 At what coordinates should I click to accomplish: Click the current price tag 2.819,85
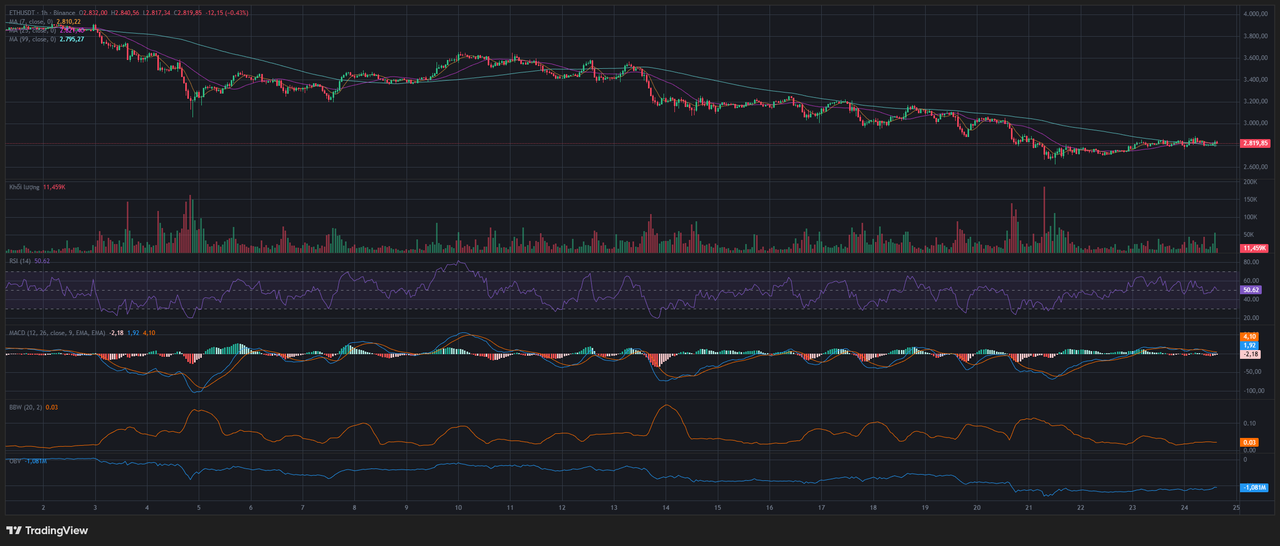point(1255,143)
